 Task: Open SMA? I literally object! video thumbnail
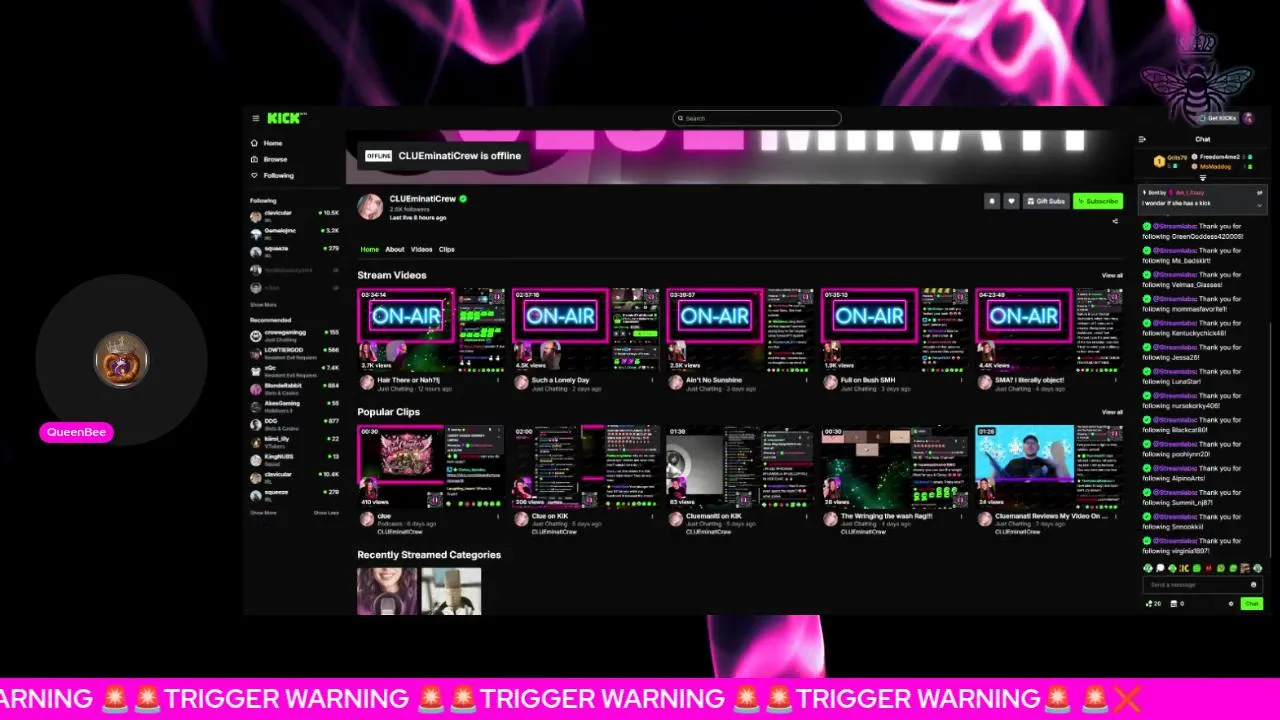coord(1049,330)
